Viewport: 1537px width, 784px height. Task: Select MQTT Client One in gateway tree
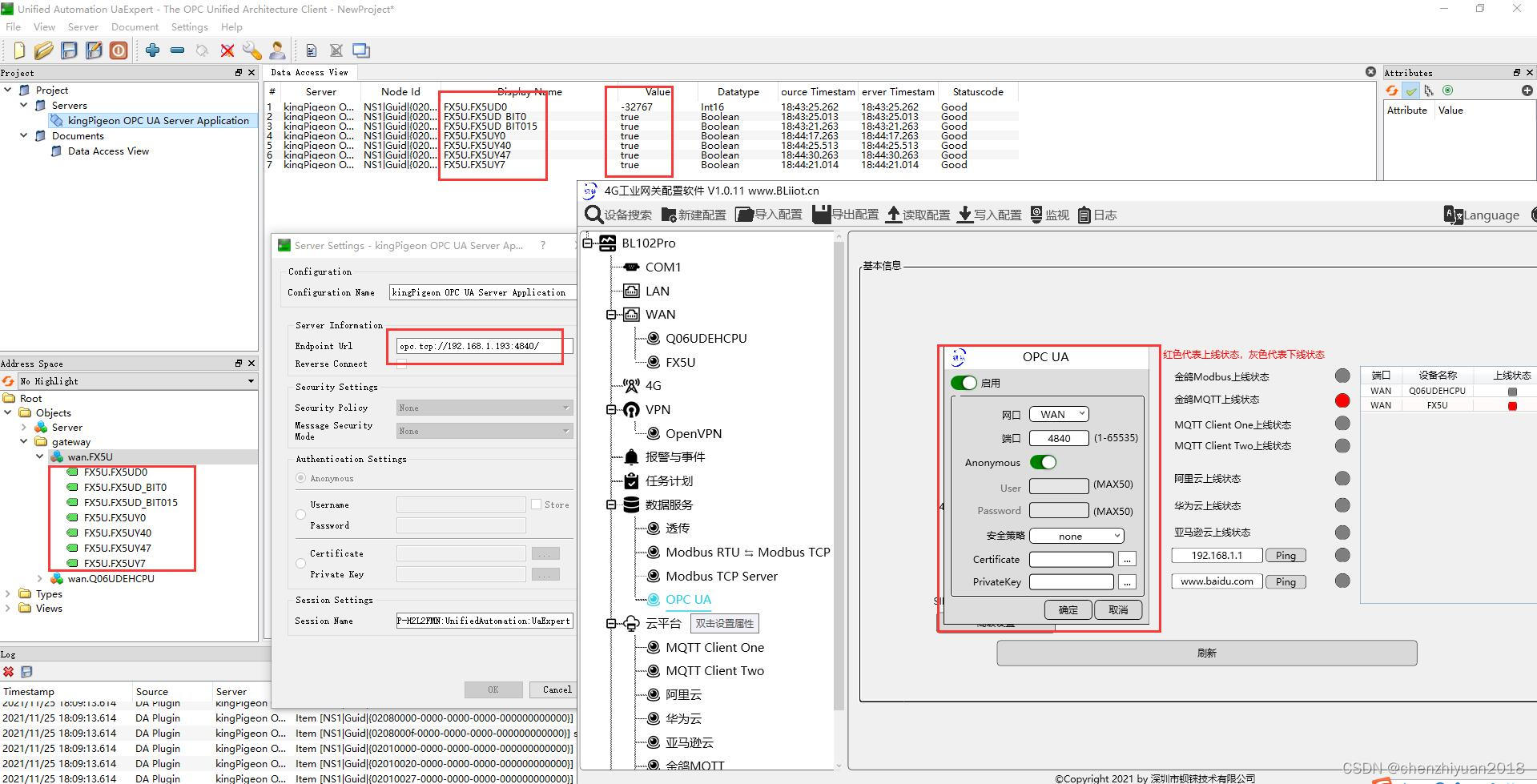(x=714, y=647)
